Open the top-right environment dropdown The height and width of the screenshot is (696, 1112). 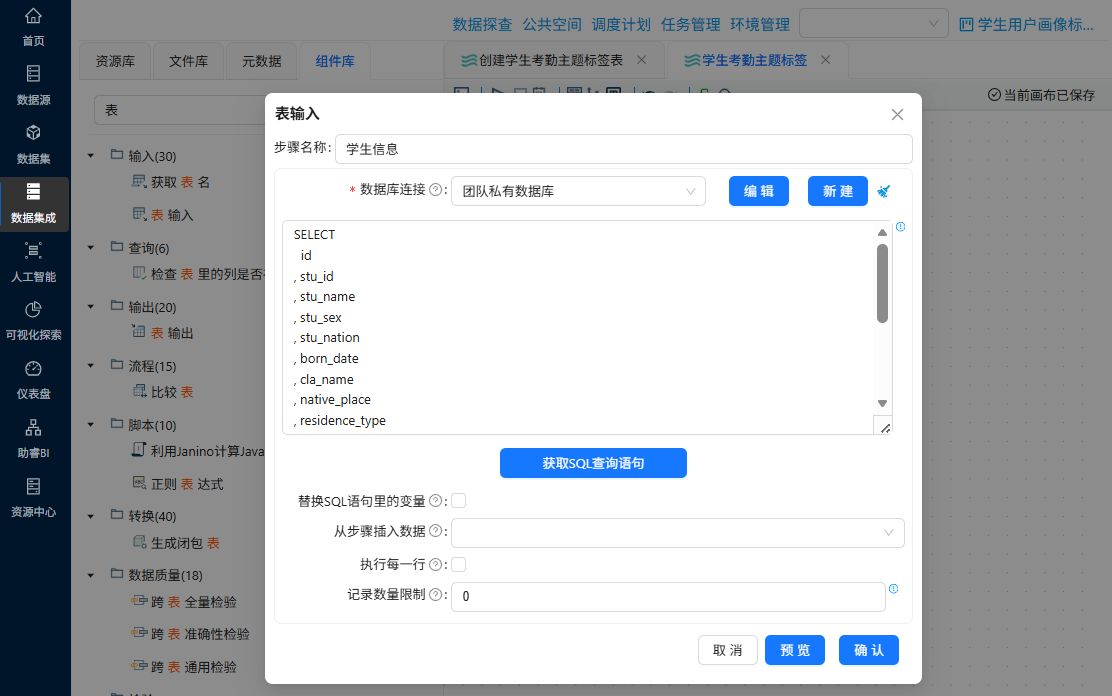click(874, 23)
